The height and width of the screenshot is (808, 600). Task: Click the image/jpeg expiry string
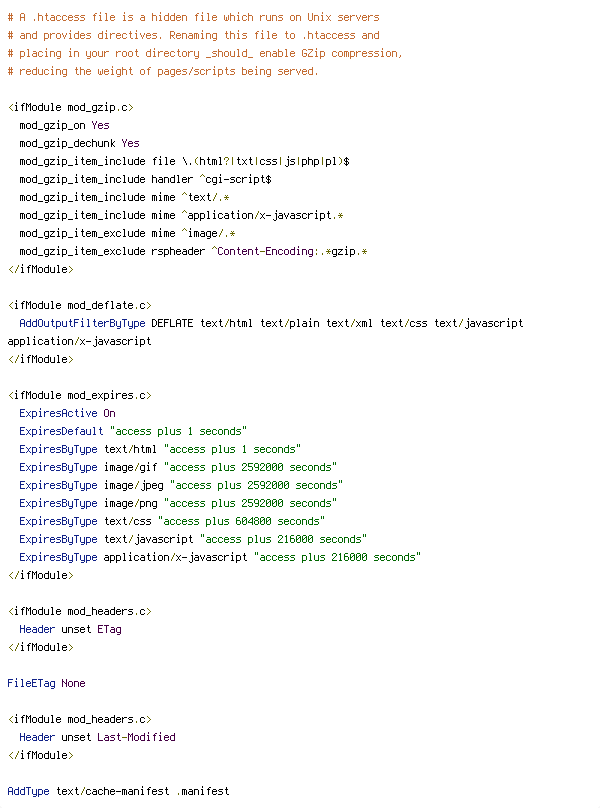(256, 485)
